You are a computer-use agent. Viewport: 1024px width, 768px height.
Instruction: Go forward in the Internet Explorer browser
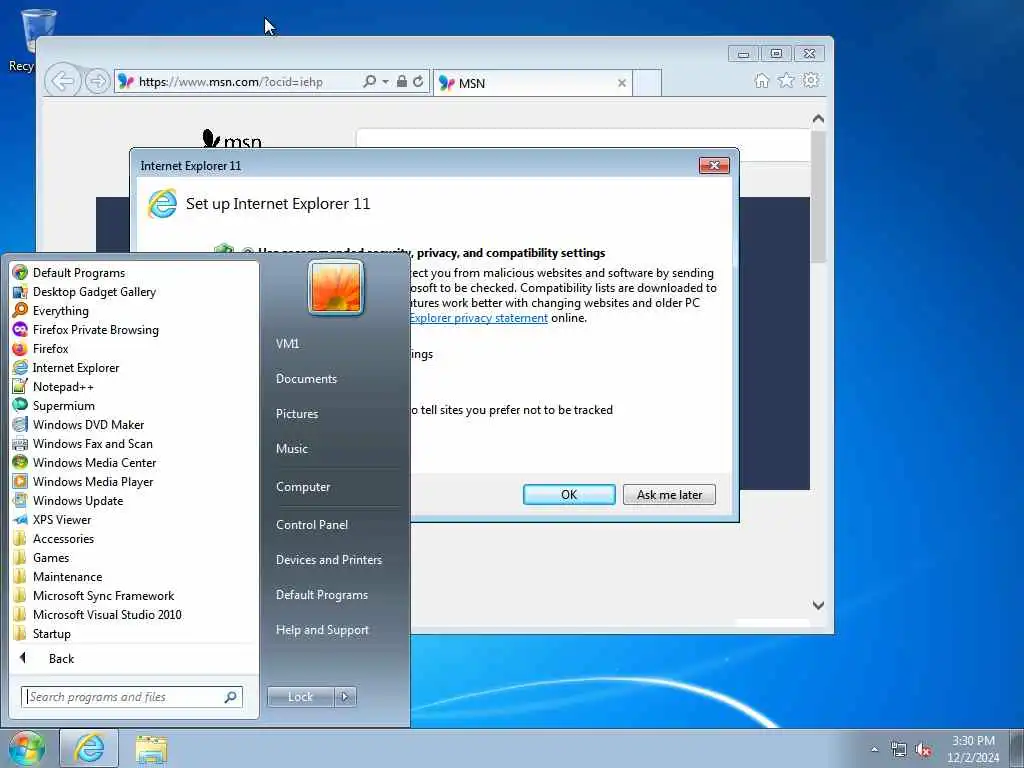pyautogui.click(x=97, y=82)
